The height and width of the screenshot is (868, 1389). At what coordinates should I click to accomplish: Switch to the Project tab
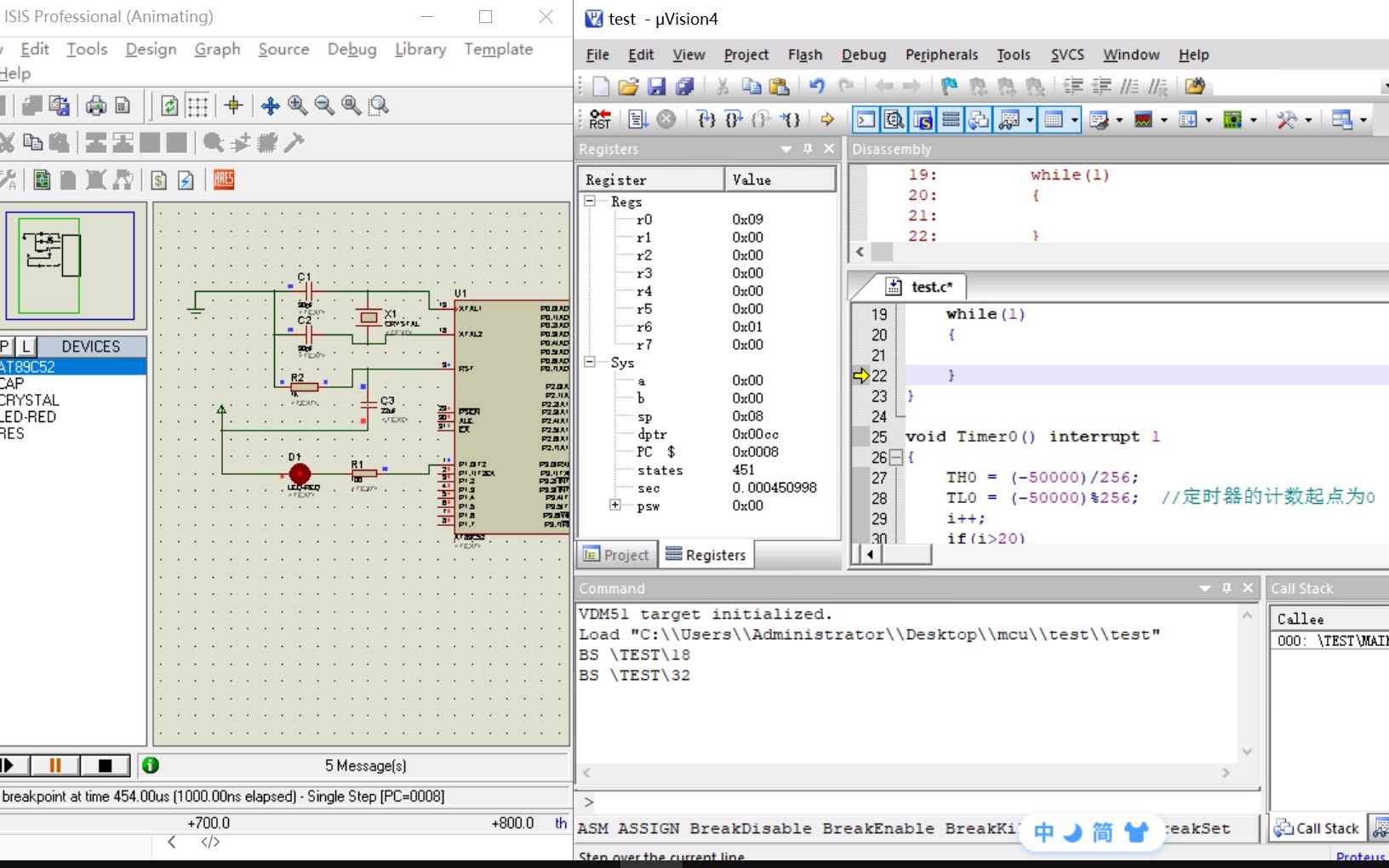(x=617, y=555)
